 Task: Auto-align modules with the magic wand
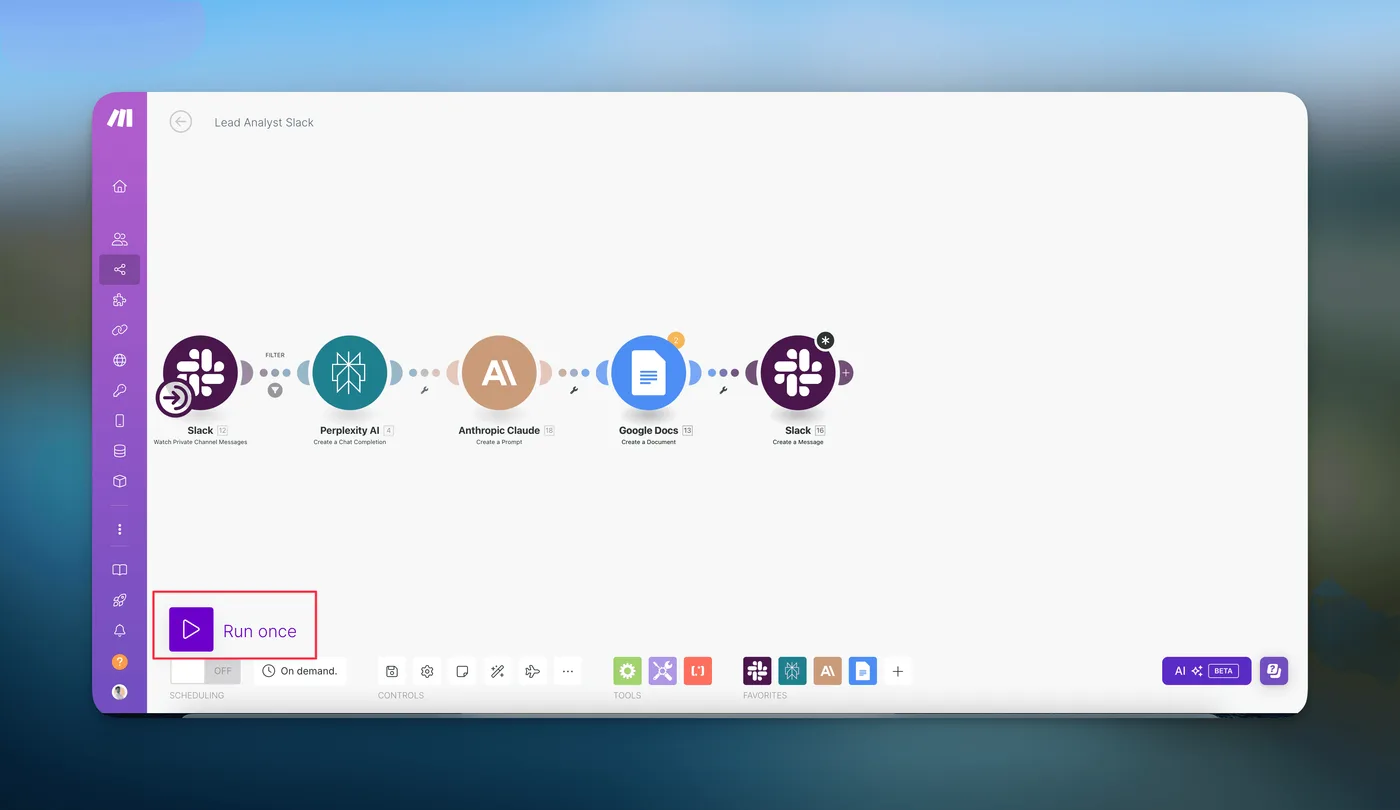497,671
